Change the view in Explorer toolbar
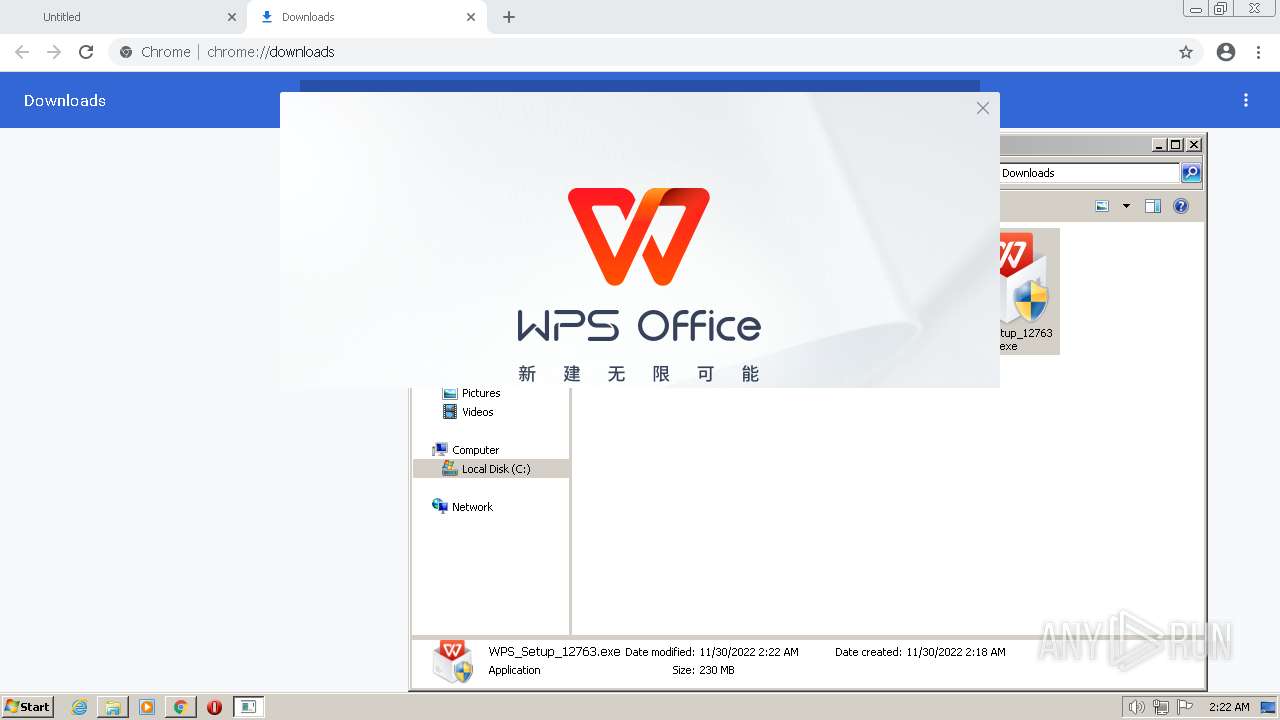The height and width of the screenshot is (720, 1280). [1102, 206]
